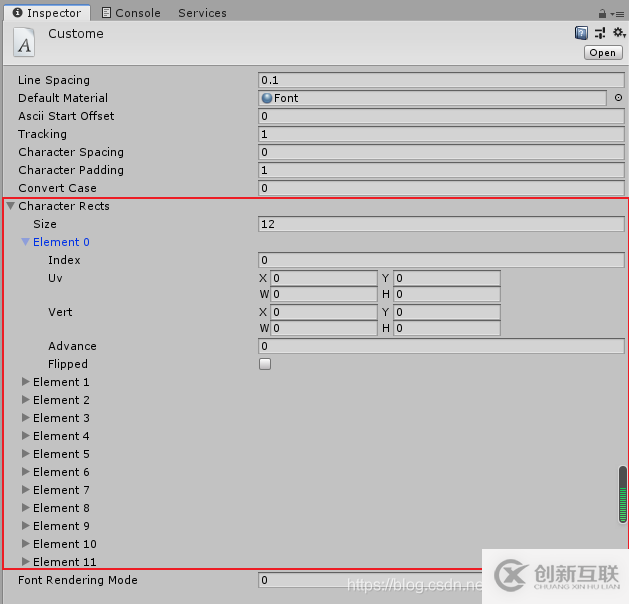Expand Element 8
The image size is (629, 604).
[x=25, y=508]
